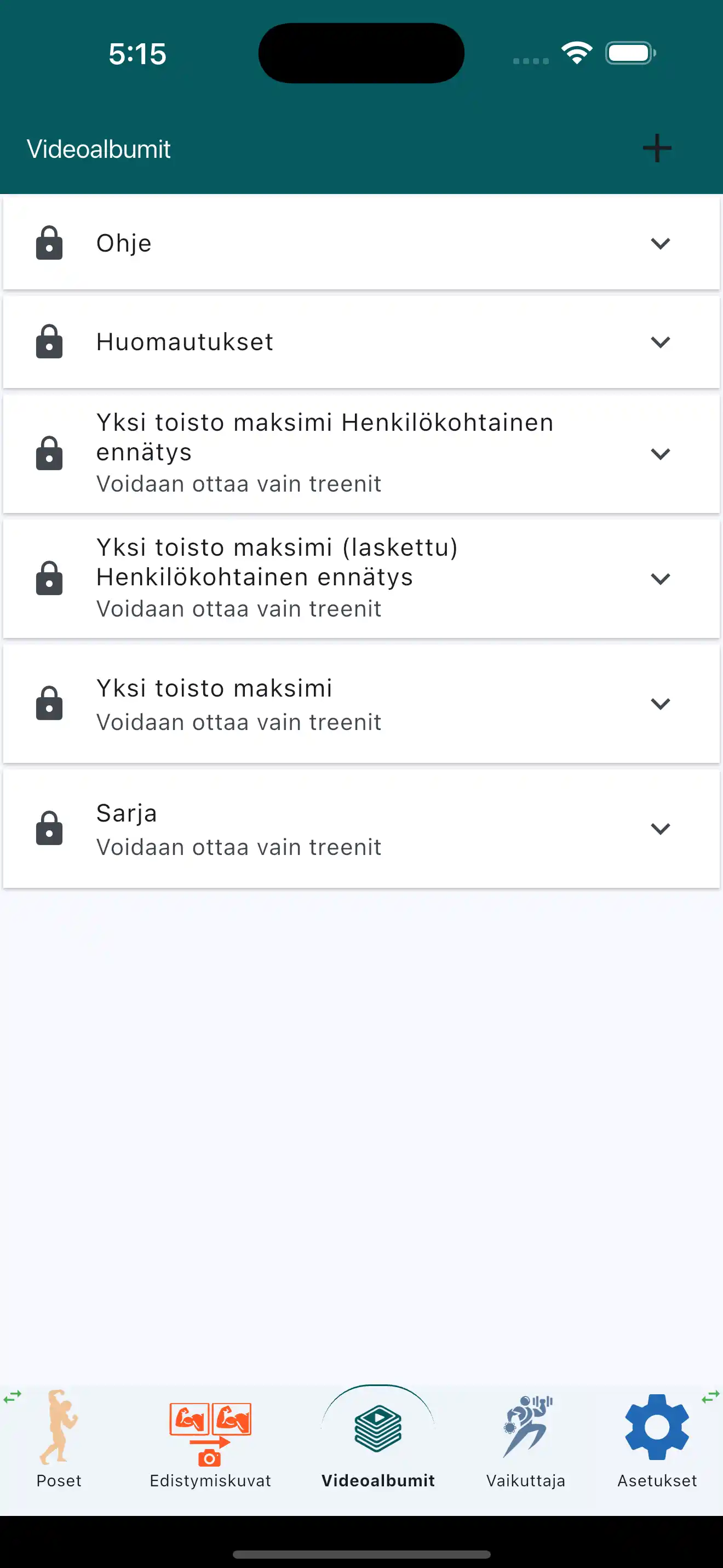Open the Huomautukset album title
Image resolution: width=723 pixels, height=1568 pixels.
(185, 342)
